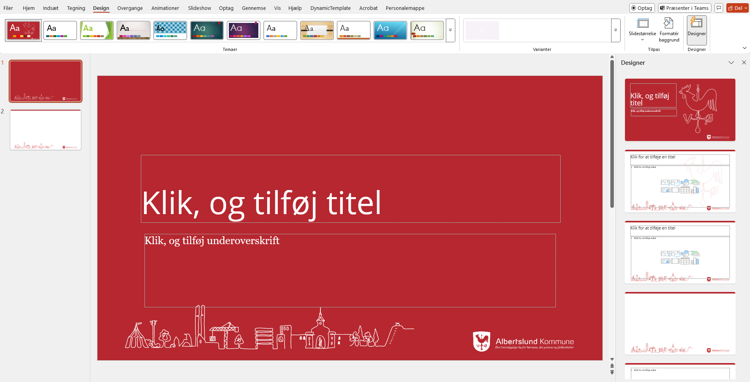750x382 pixels.
Task: Switch to the Gennemse tab
Action: click(x=254, y=8)
